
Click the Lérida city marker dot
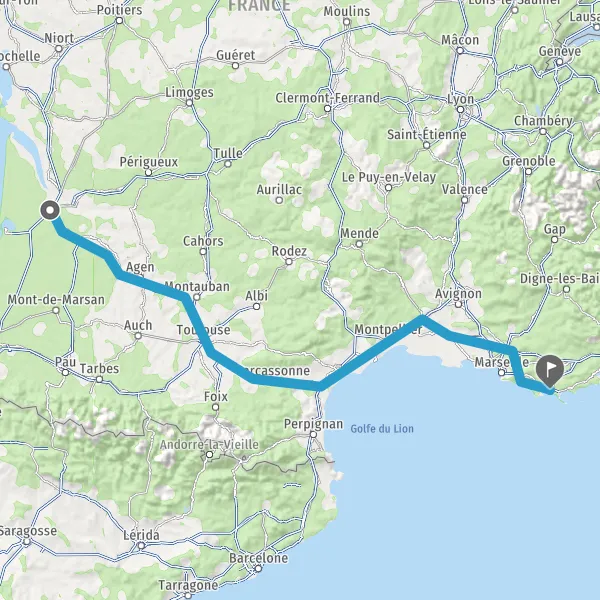tap(141, 546)
